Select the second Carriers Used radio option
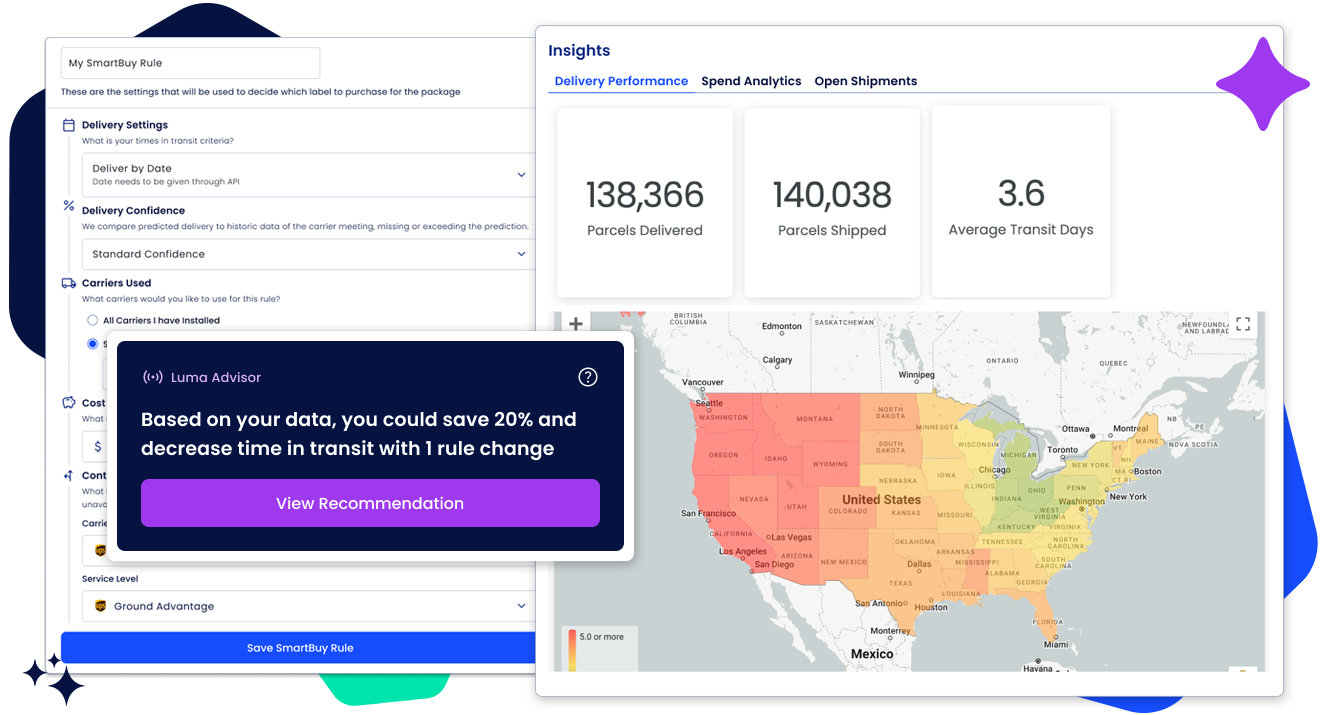Screen dimensions: 1324x715 coord(91,344)
